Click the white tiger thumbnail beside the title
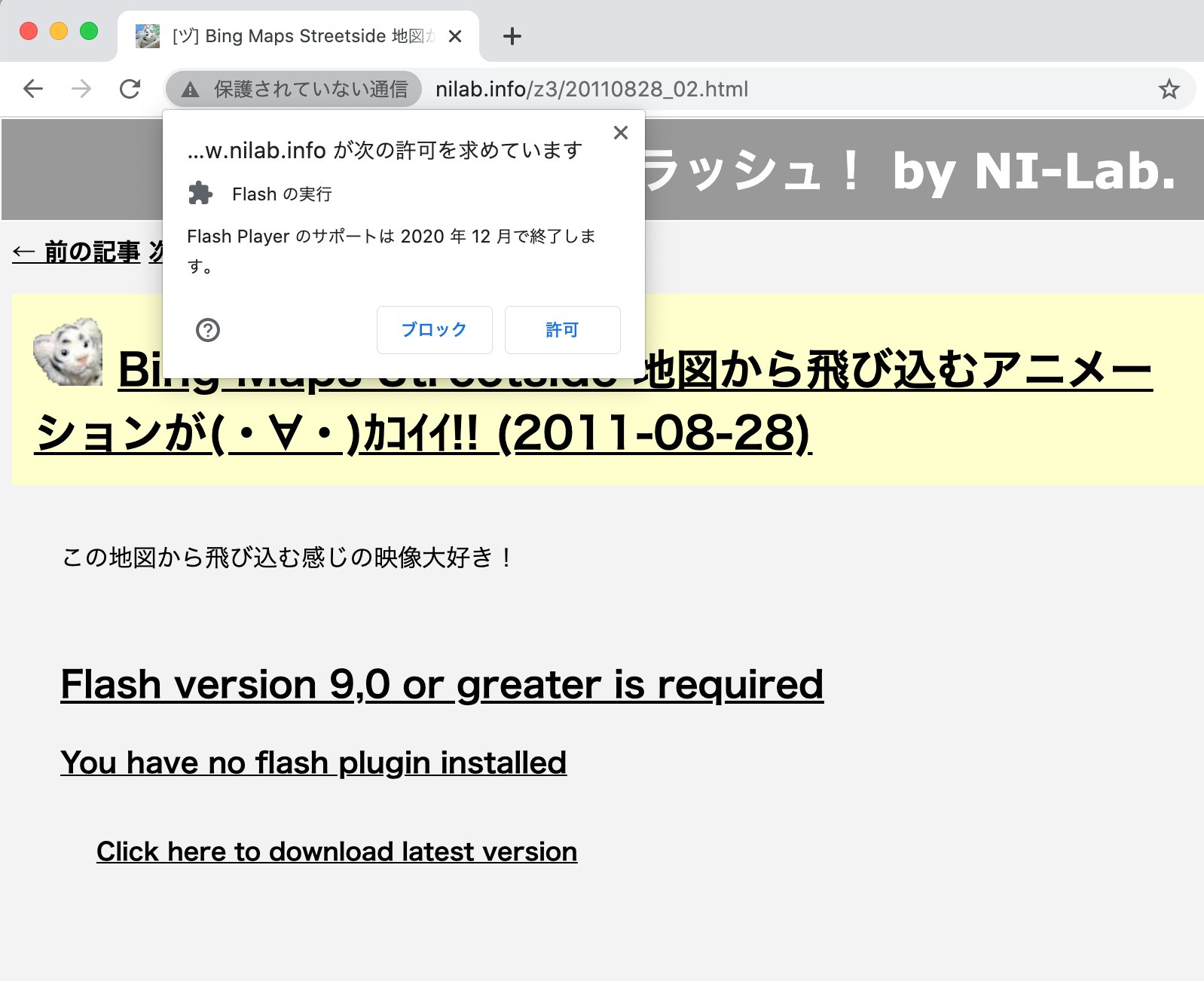Image resolution: width=1204 pixels, height=981 pixels. [68, 352]
